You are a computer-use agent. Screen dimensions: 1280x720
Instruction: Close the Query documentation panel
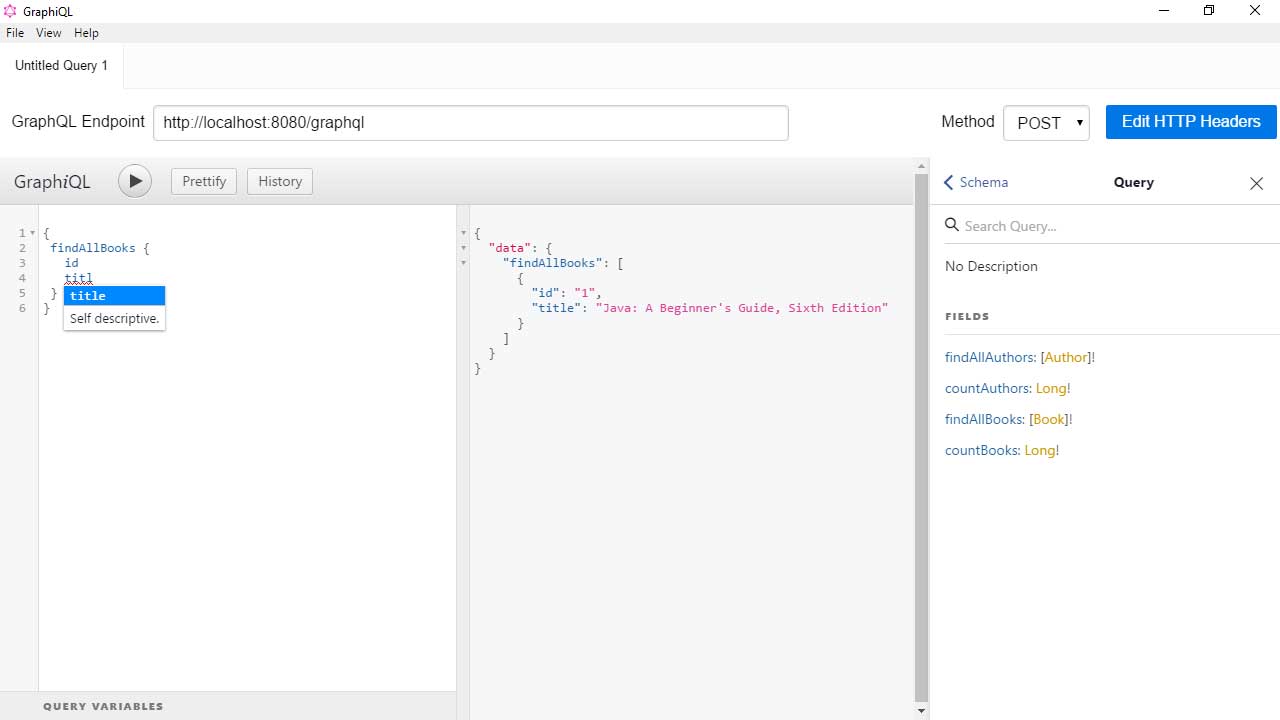pyautogui.click(x=1256, y=183)
